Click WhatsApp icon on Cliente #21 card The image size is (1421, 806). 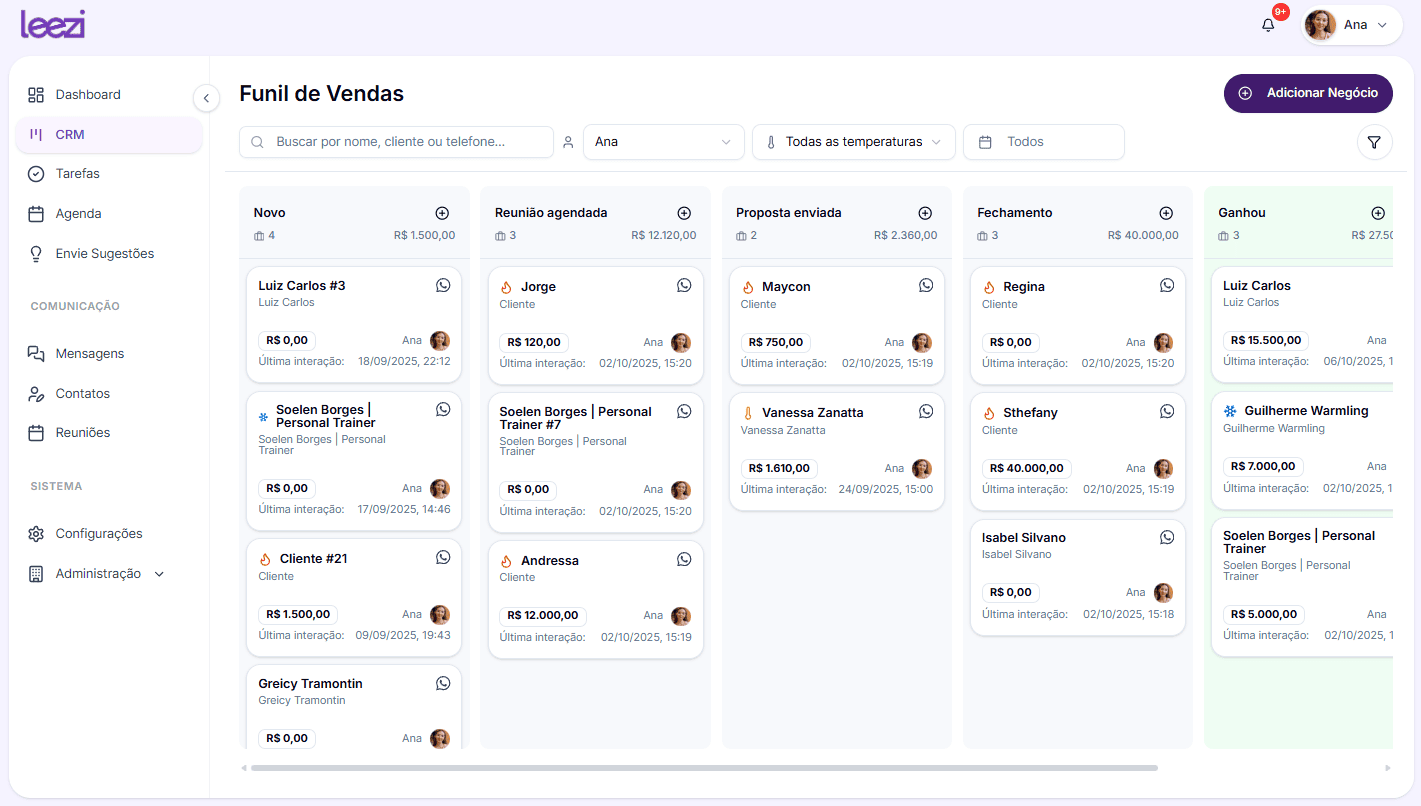point(443,558)
